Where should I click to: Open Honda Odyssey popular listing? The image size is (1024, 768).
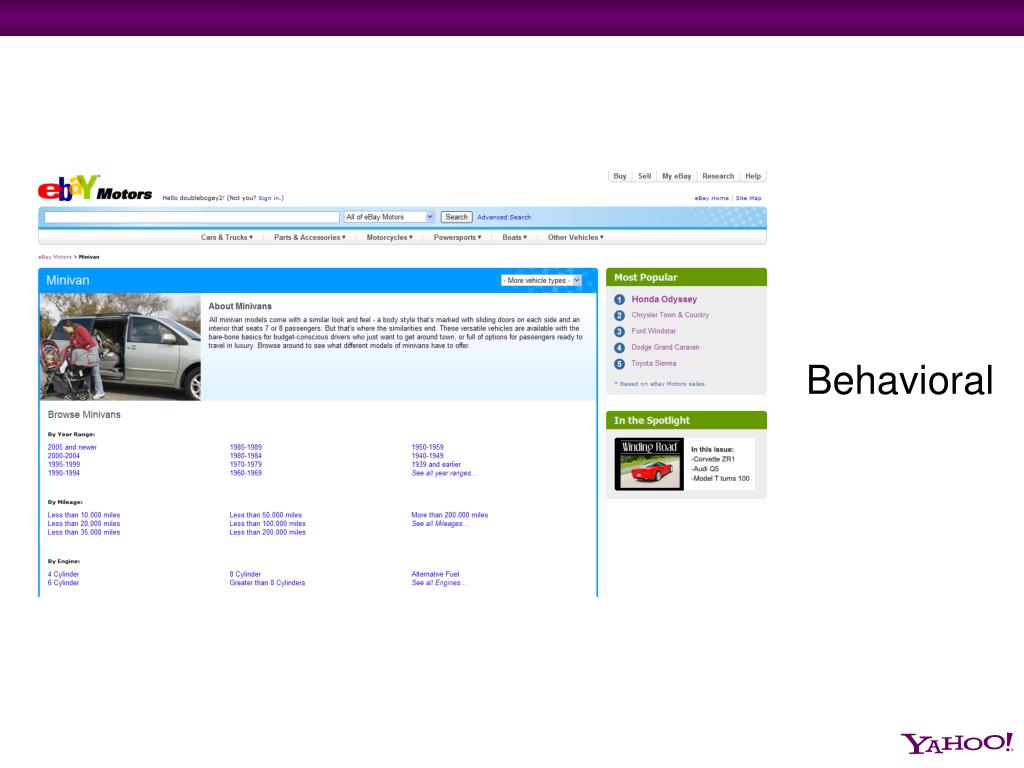[664, 299]
